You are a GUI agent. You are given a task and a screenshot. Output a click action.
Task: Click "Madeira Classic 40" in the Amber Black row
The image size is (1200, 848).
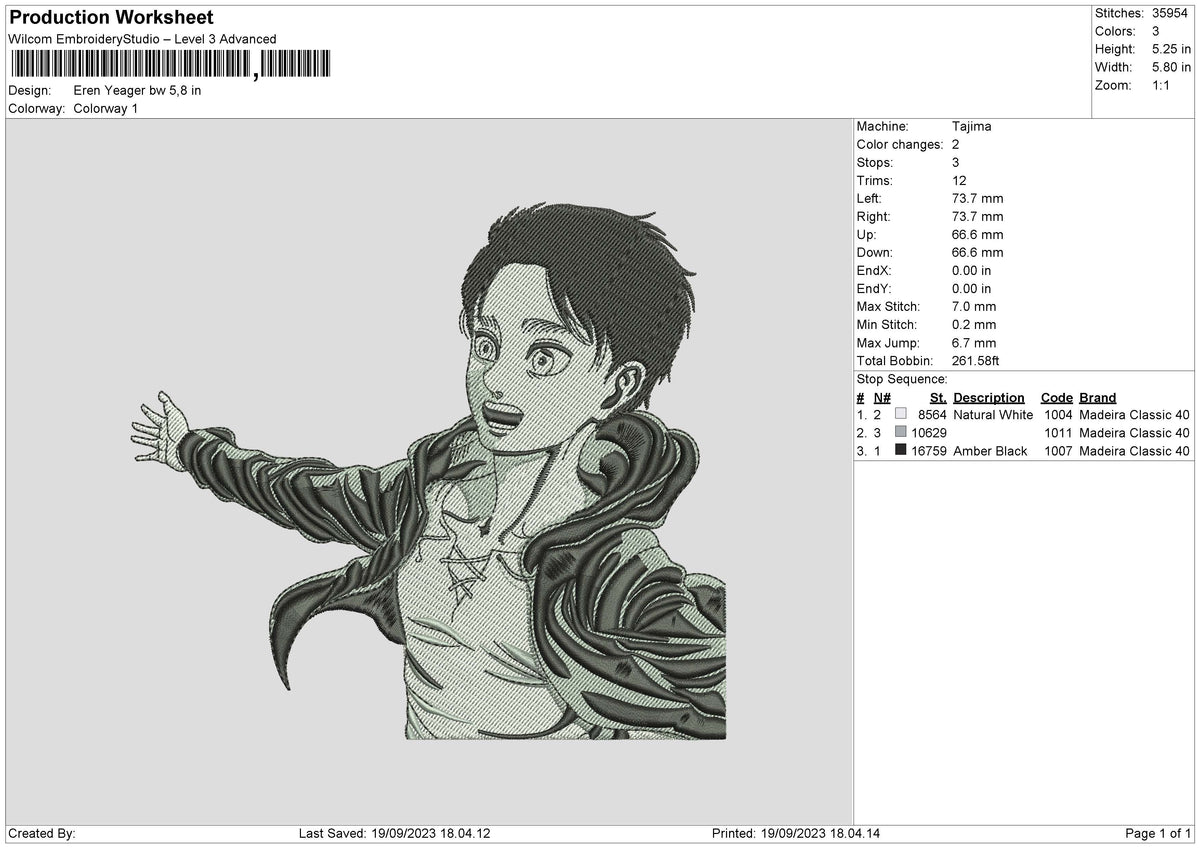pyautogui.click(x=1135, y=451)
